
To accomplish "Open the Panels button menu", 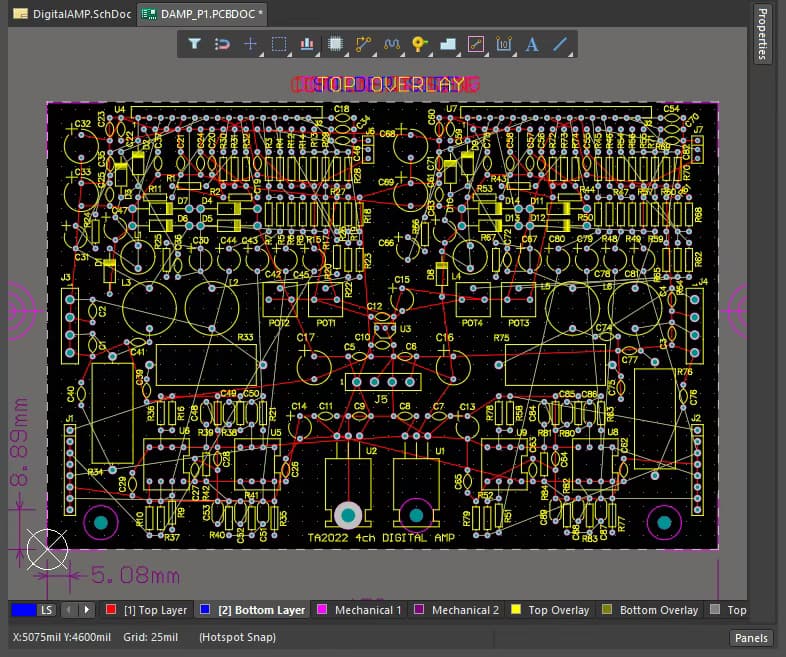I will coord(751,638).
